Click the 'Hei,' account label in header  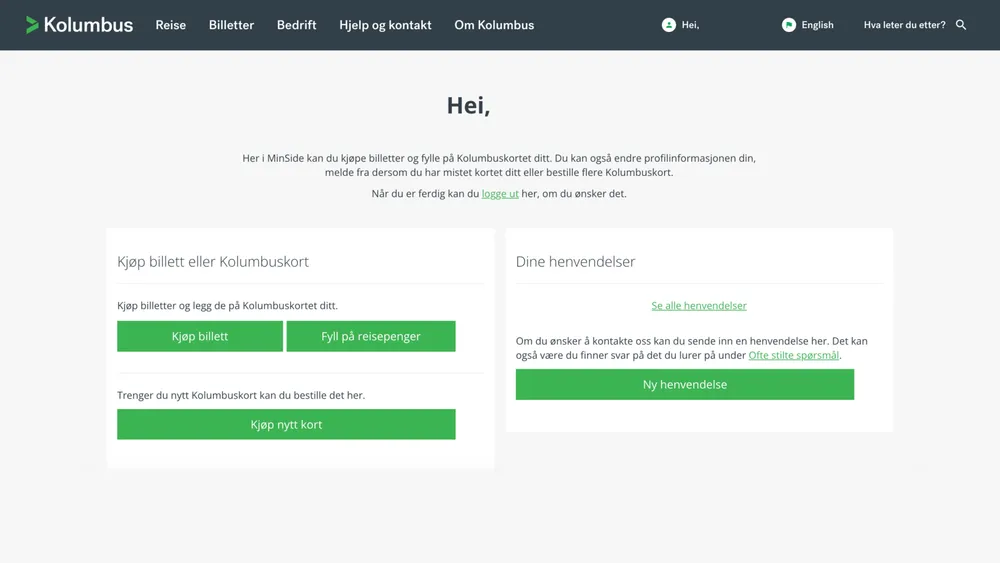[x=690, y=25]
